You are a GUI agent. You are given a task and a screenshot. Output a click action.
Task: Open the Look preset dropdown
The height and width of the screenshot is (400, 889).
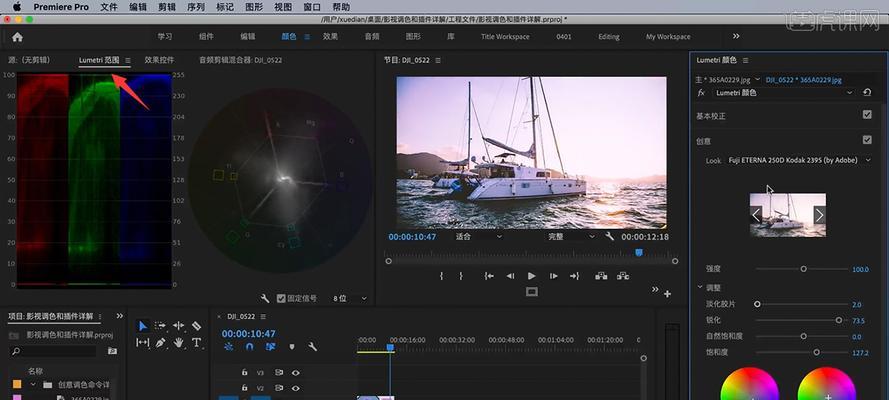pos(799,160)
